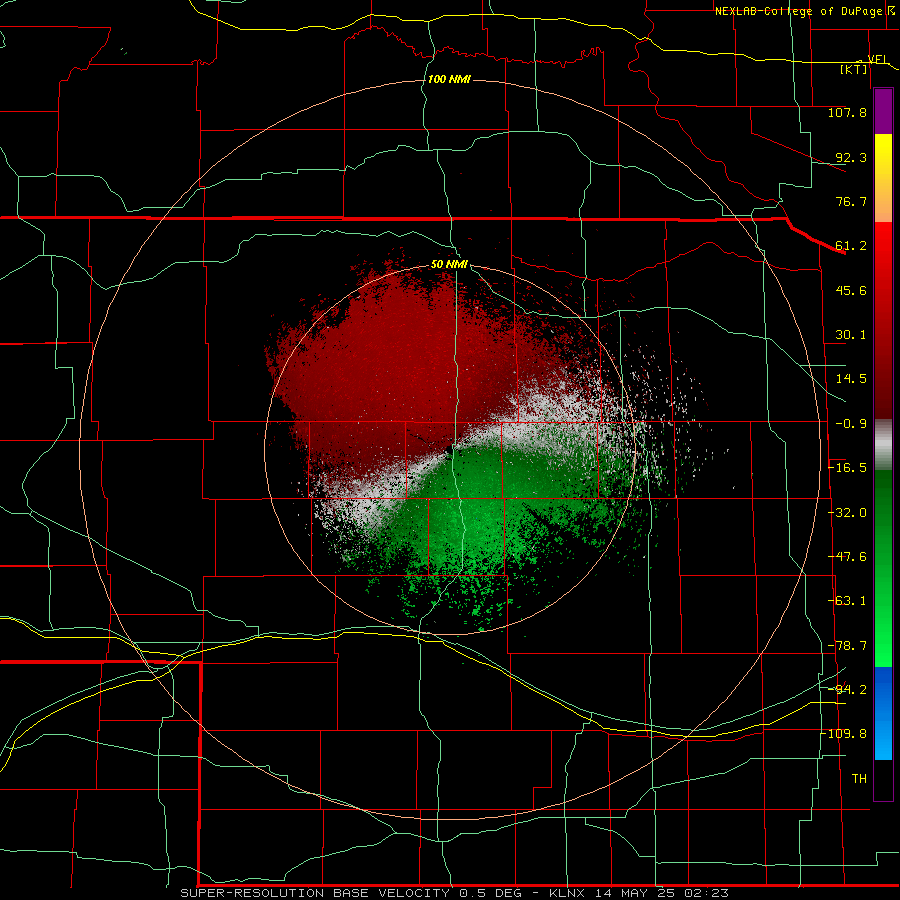Click the 50 NMI range ring label
This screenshot has height=900, width=900.
(x=449, y=264)
